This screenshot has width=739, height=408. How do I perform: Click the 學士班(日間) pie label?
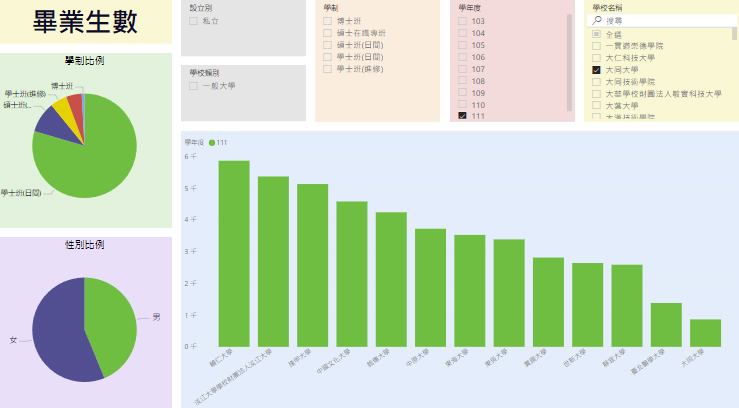pyautogui.click(x=21, y=193)
